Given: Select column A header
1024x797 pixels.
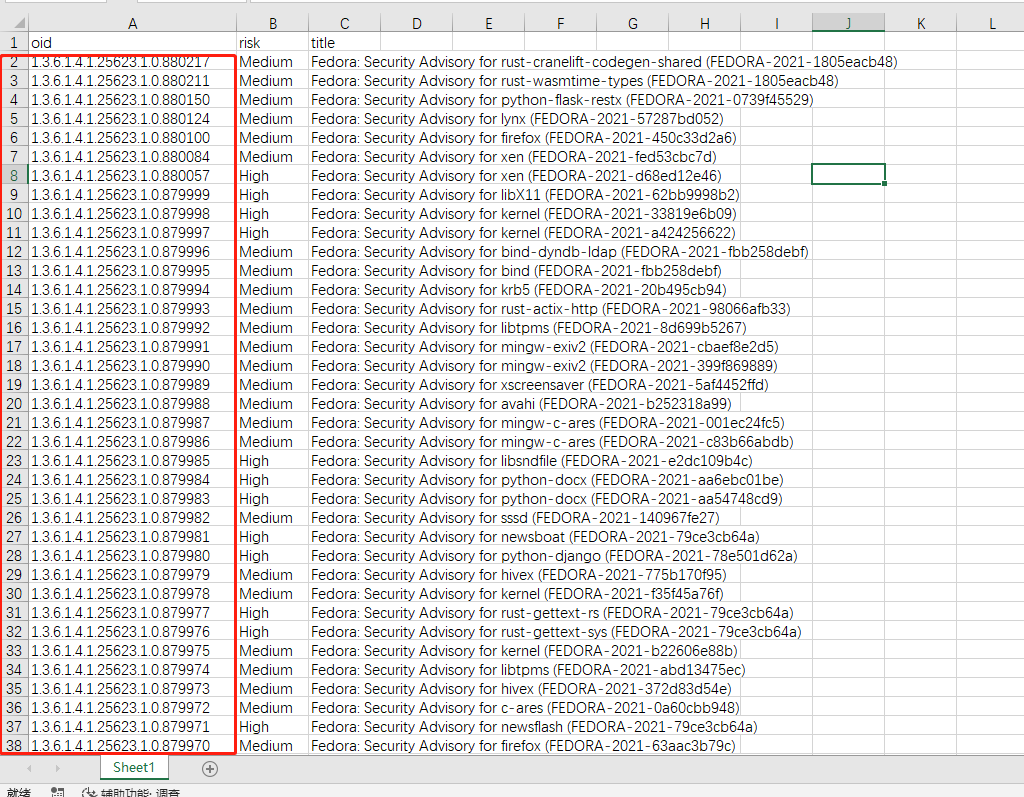Looking at the screenshot, I should (x=133, y=24).
